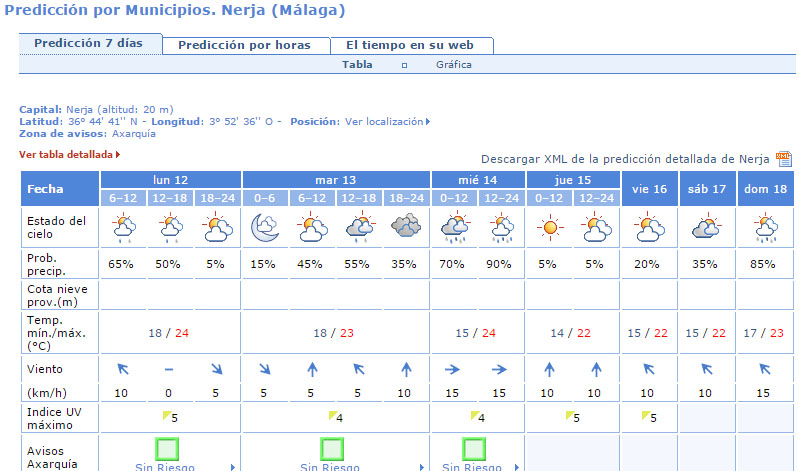
Task: Open the Predicción por horas tab
Action: [245, 45]
